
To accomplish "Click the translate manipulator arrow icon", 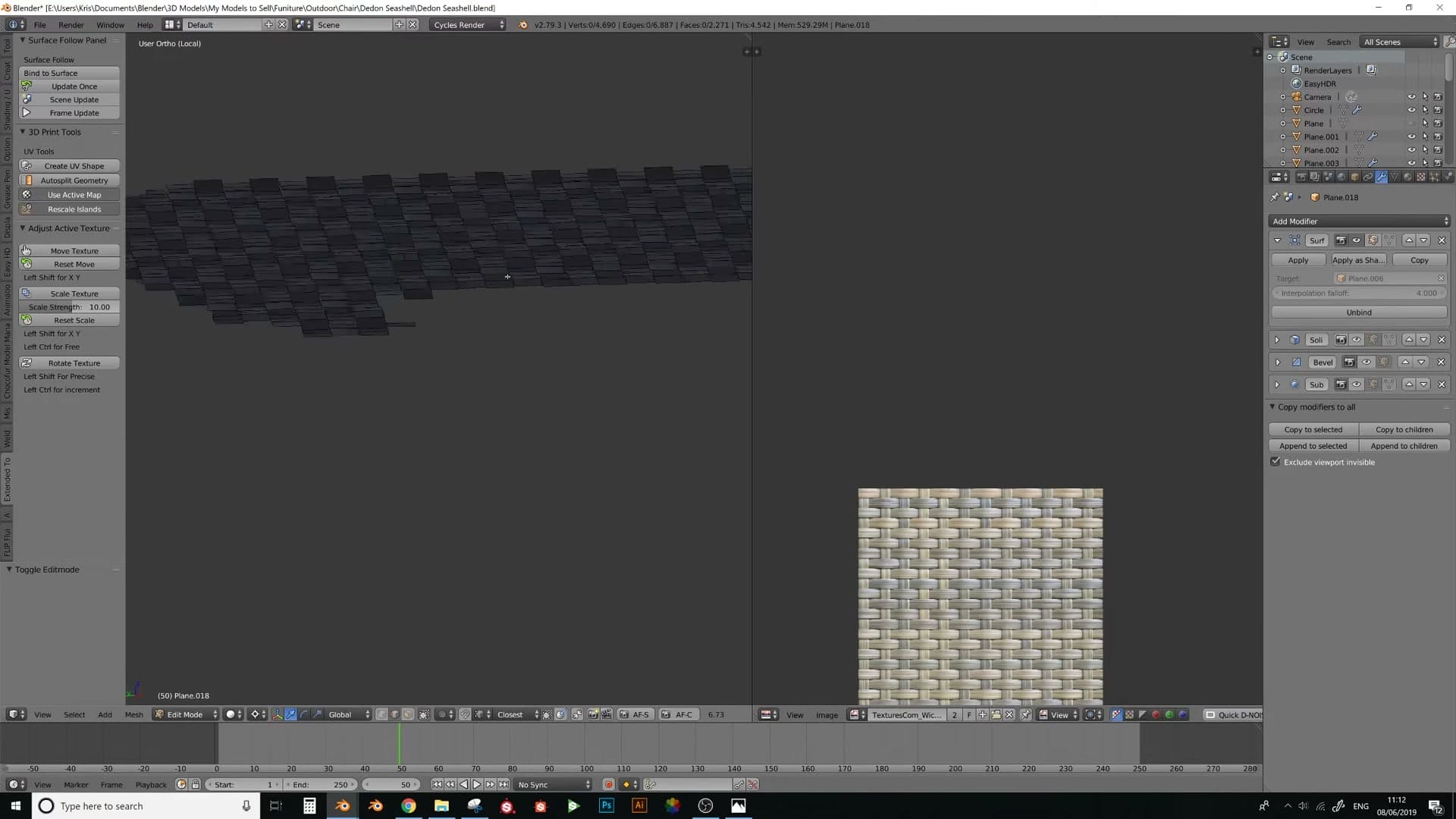I will 290,714.
